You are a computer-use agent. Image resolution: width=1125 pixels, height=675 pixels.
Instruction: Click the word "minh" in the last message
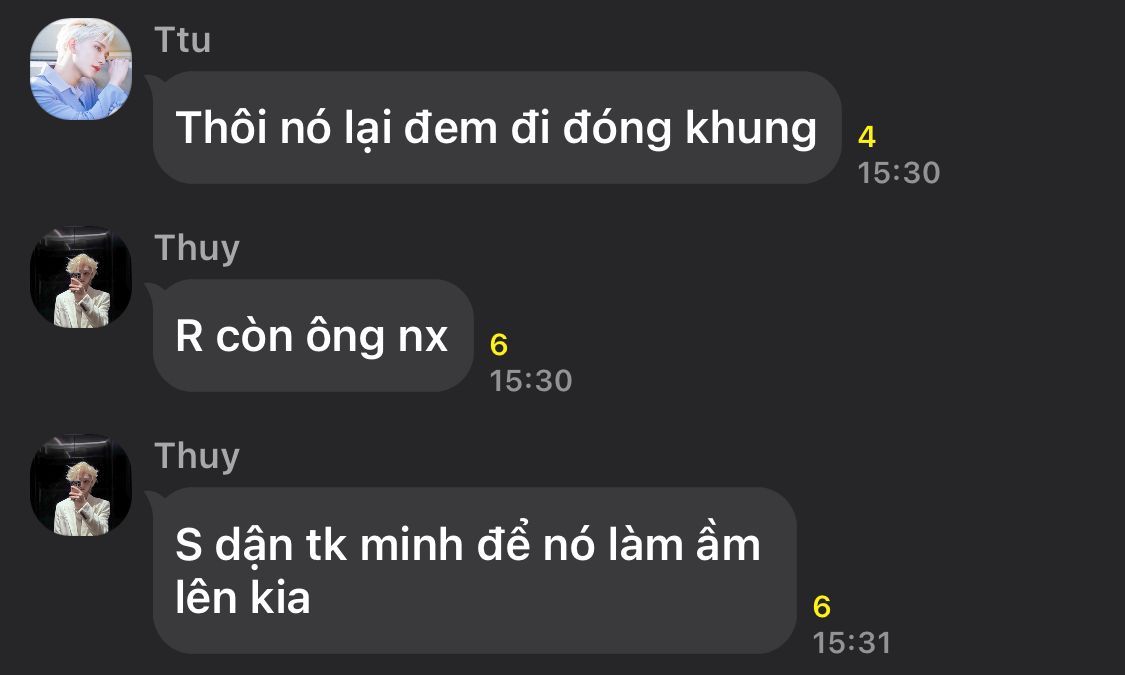[x=412, y=545]
